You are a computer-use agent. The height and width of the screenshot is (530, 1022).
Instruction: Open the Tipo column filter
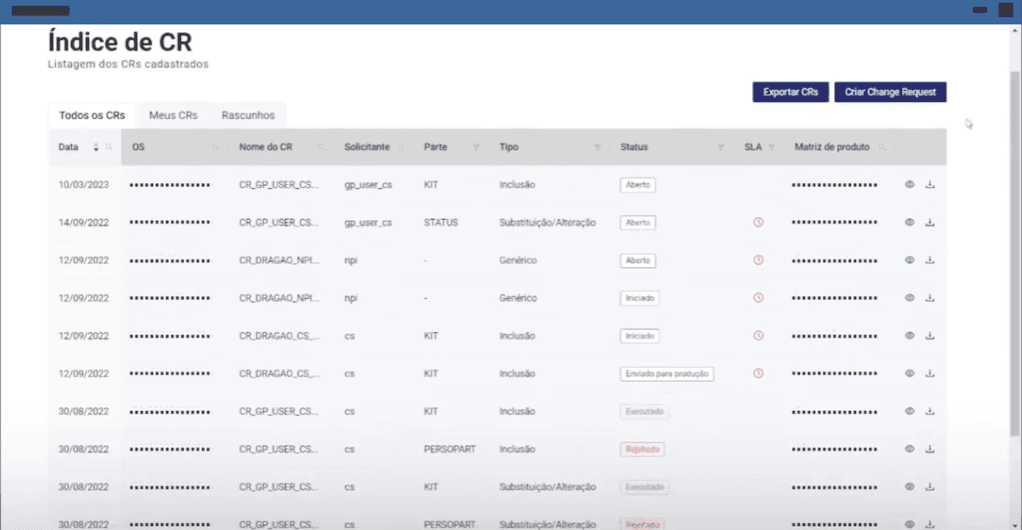coord(597,147)
